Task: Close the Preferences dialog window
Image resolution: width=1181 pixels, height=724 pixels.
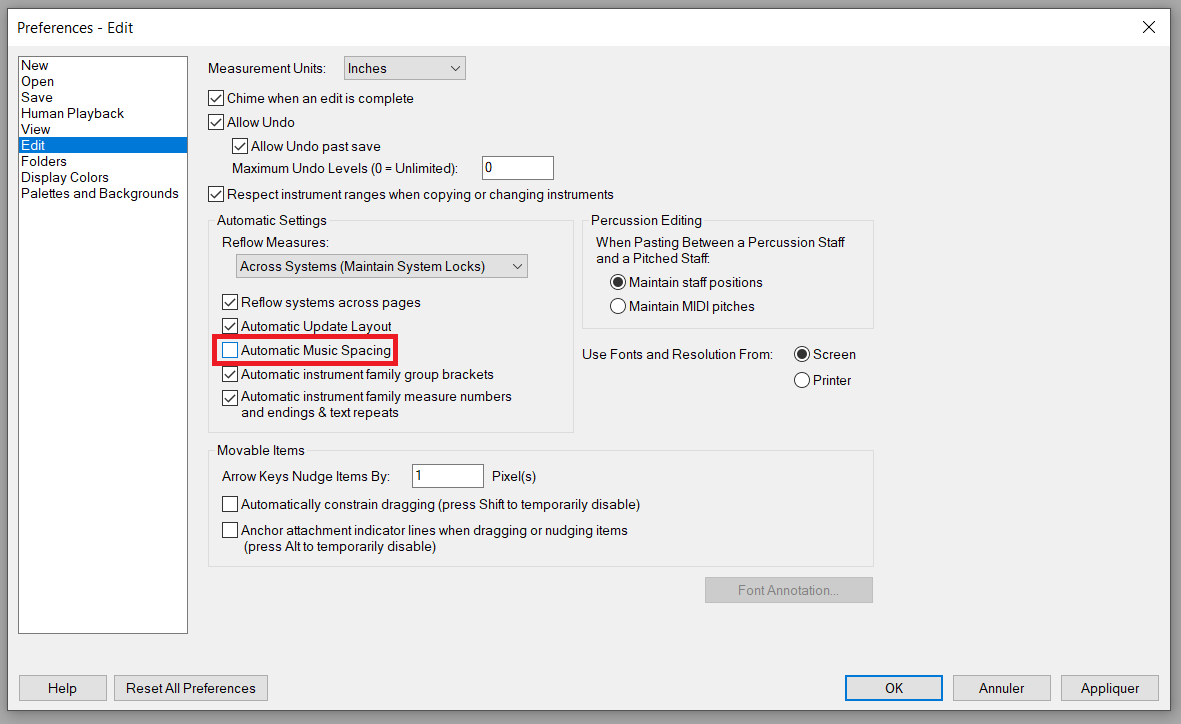Action: pos(1149,28)
